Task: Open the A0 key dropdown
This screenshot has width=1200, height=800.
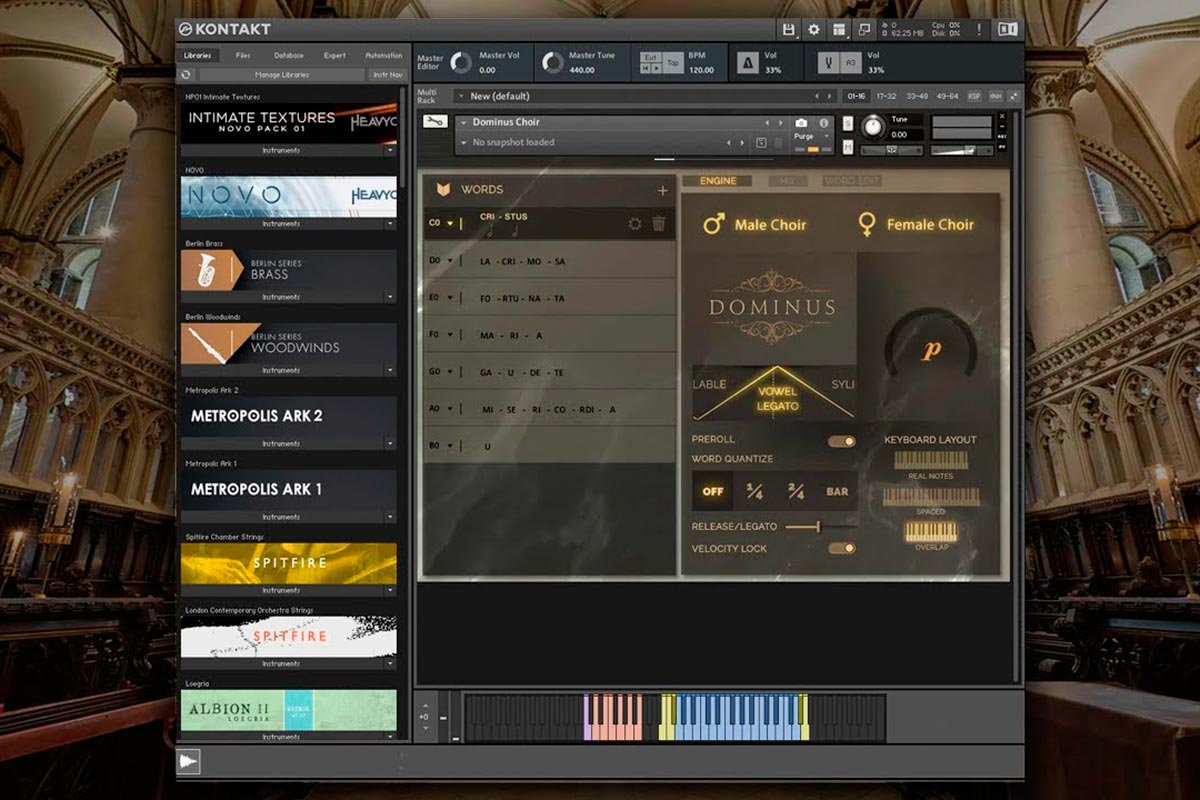Action: tap(450, 409)
